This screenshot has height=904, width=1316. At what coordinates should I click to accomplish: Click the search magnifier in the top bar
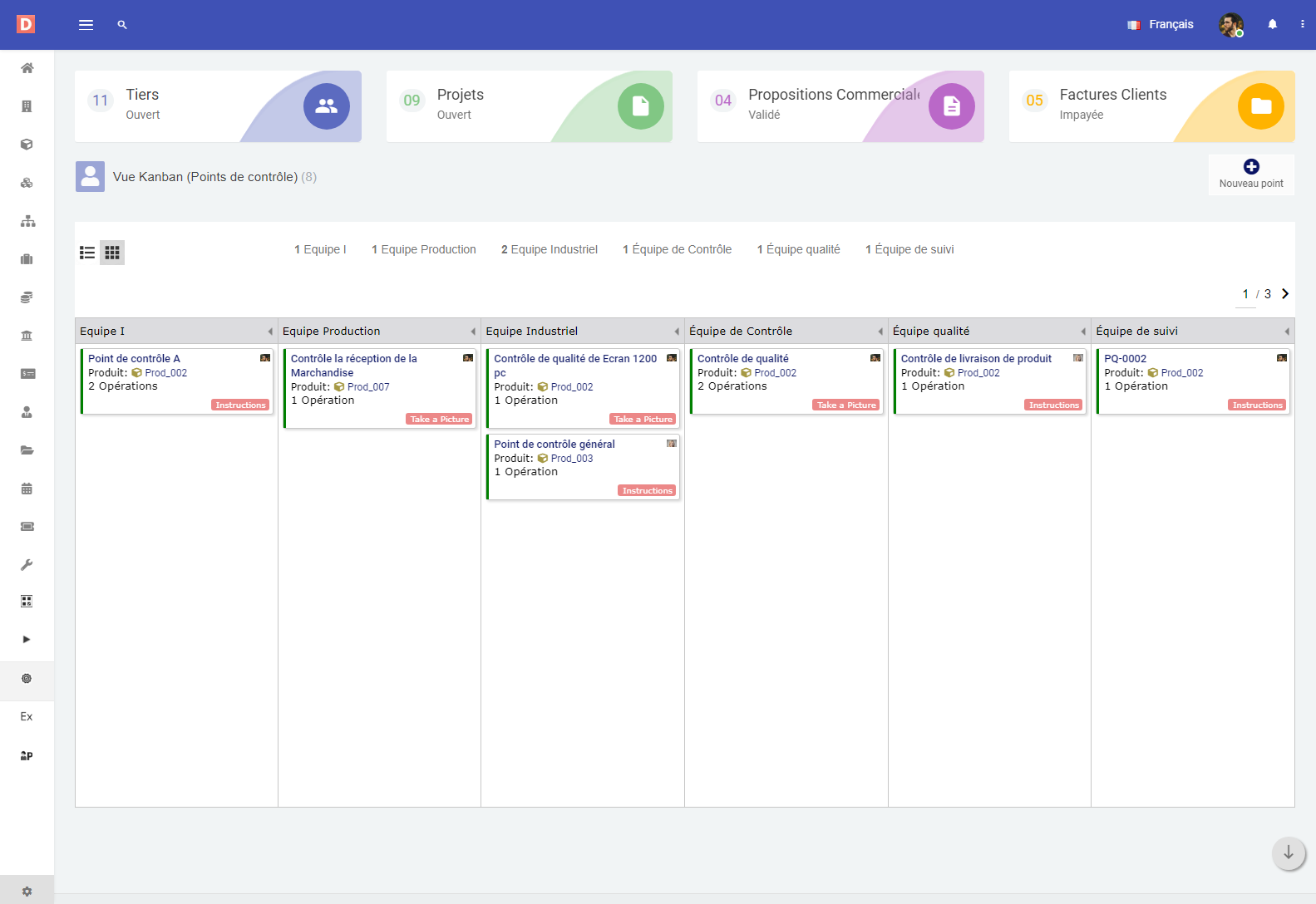click(x=122, y=25)
